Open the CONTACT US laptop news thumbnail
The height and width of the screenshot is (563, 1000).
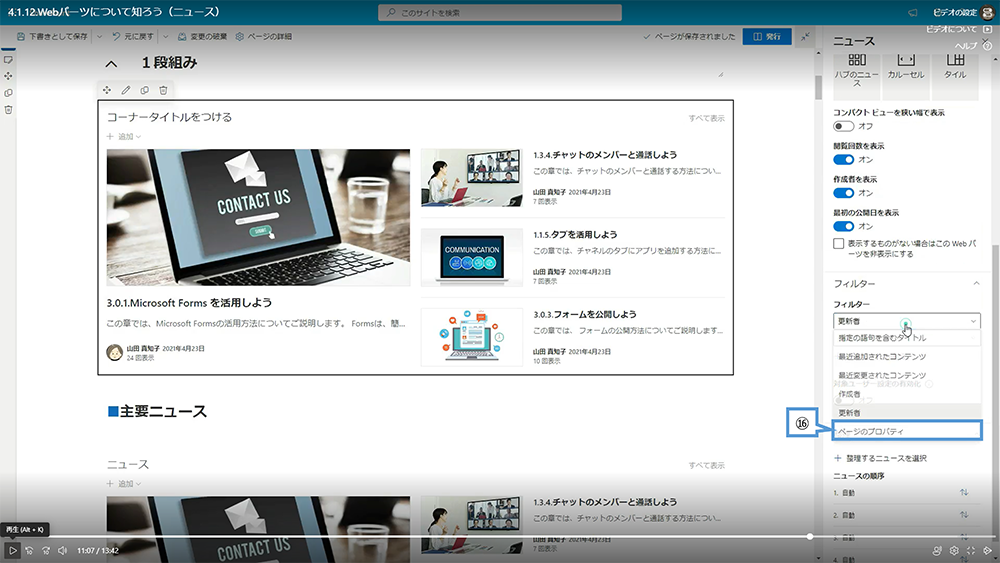(x=258, y=217)
